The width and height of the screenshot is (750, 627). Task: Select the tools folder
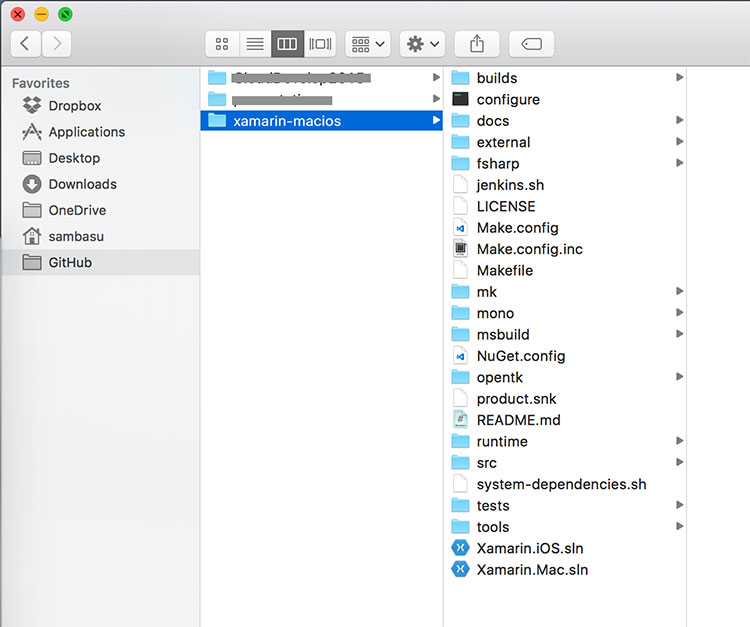click(565, 527)
